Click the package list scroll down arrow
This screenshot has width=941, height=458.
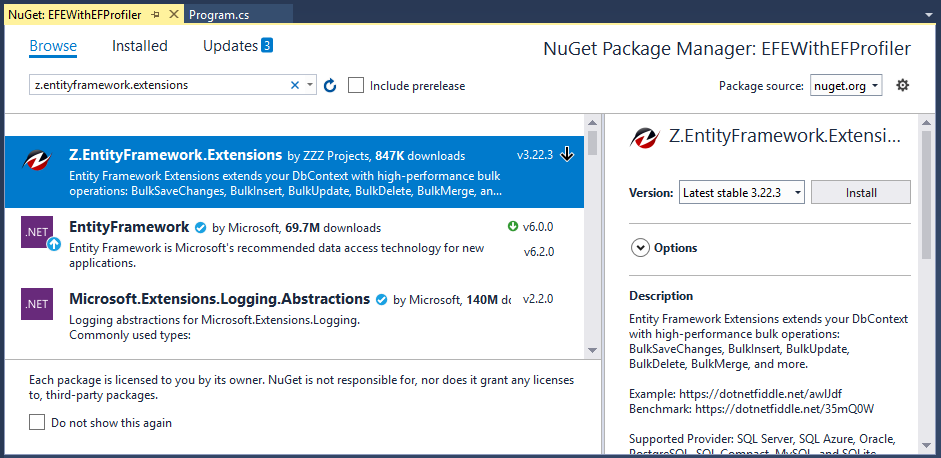coord(592,349)
